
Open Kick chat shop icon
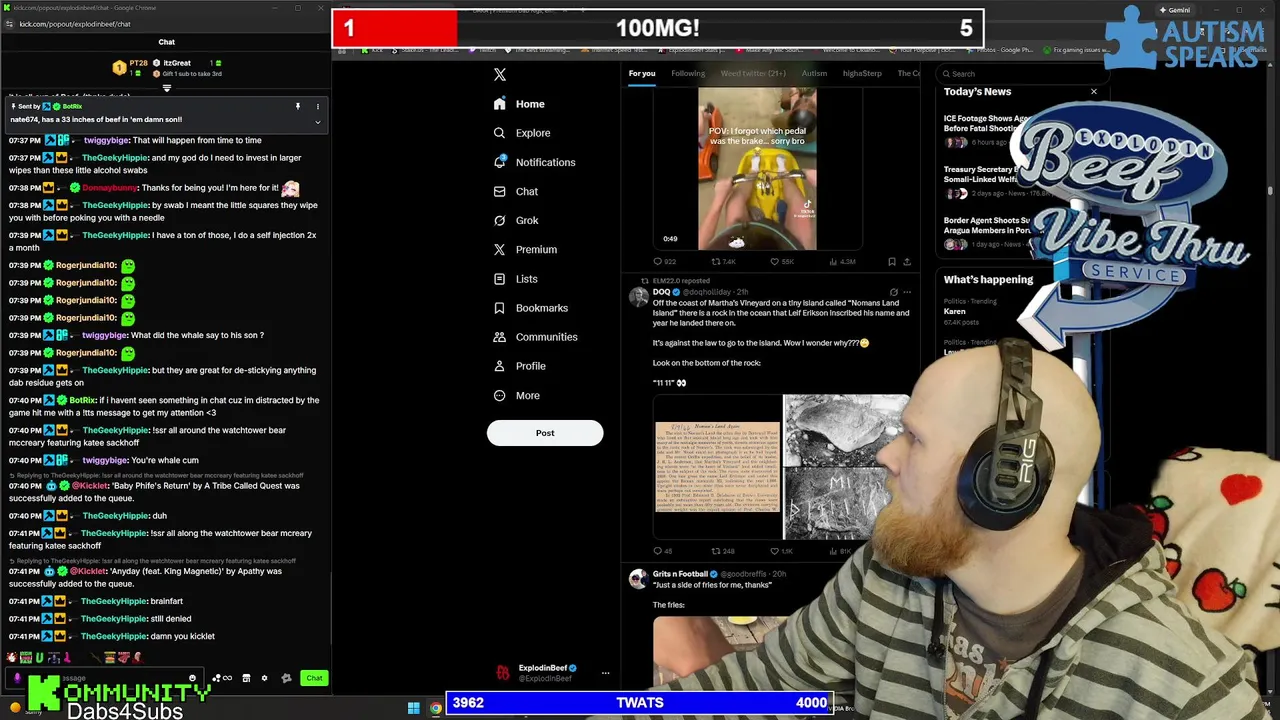tap(246, 678)
